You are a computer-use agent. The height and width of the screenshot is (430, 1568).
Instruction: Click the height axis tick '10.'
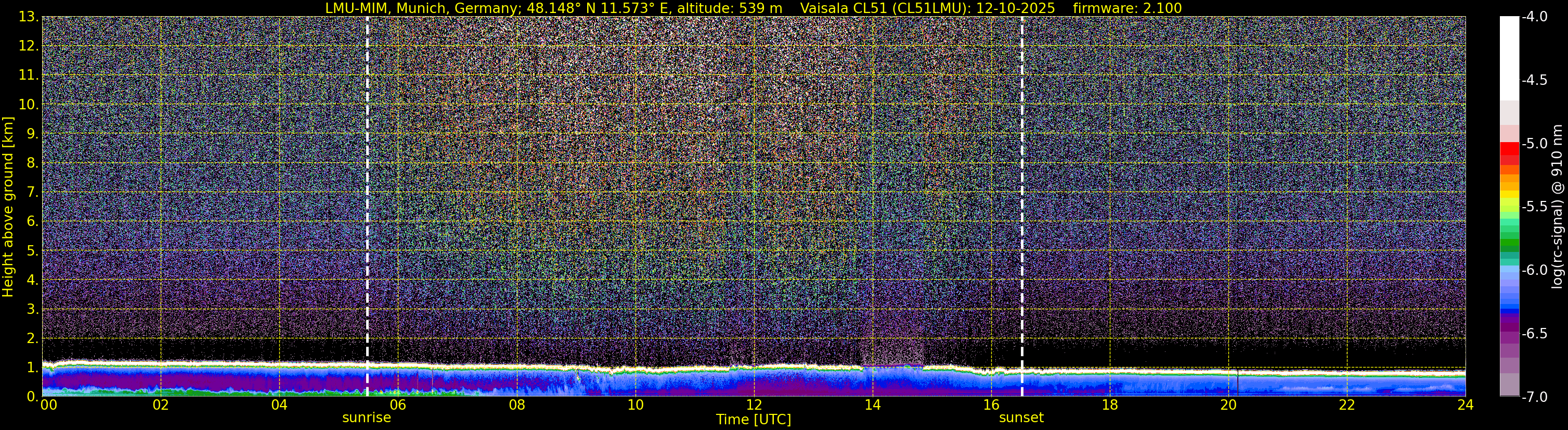tap(29, 105)
